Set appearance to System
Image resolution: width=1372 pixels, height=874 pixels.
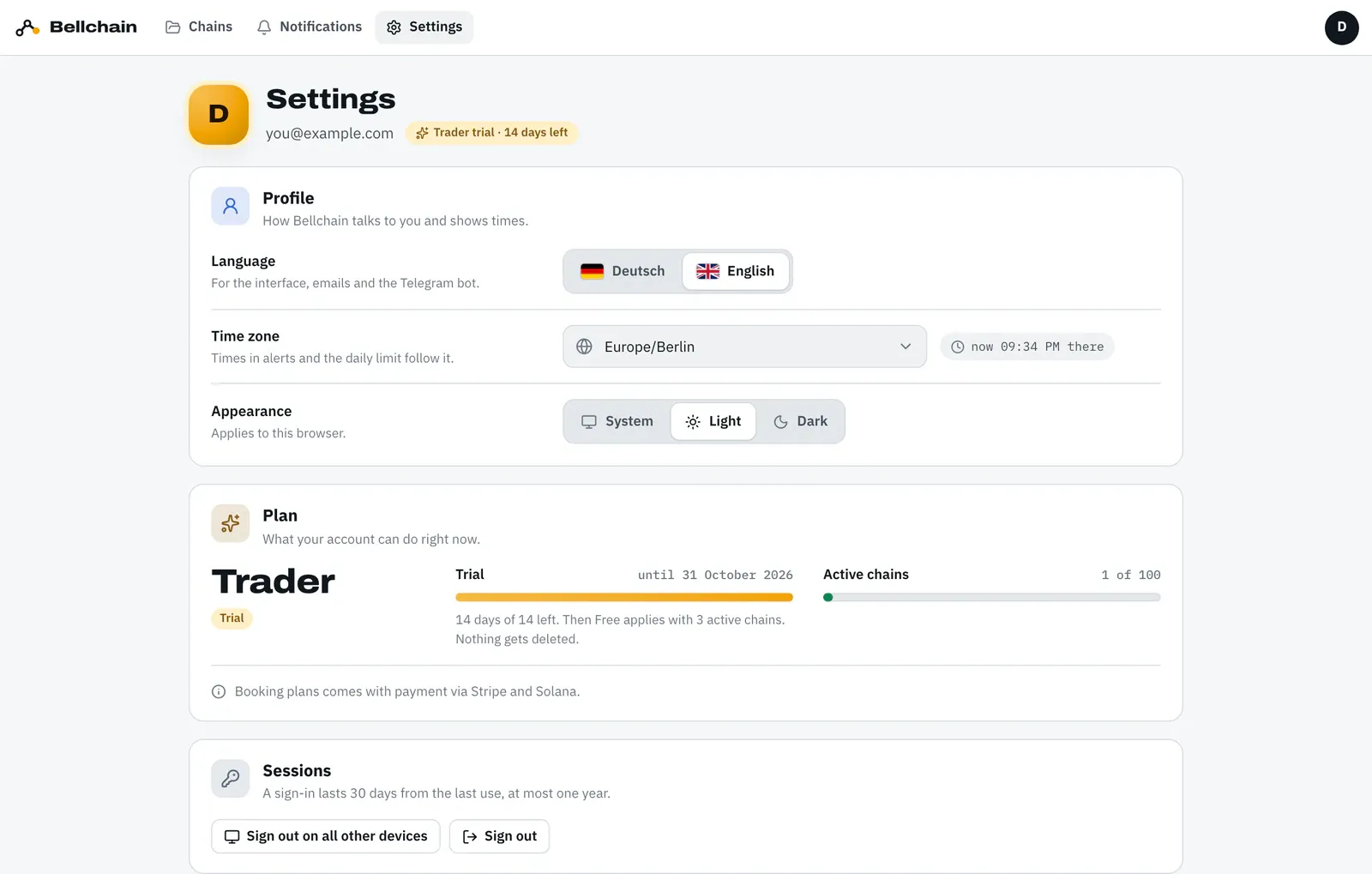pos(617,421)
